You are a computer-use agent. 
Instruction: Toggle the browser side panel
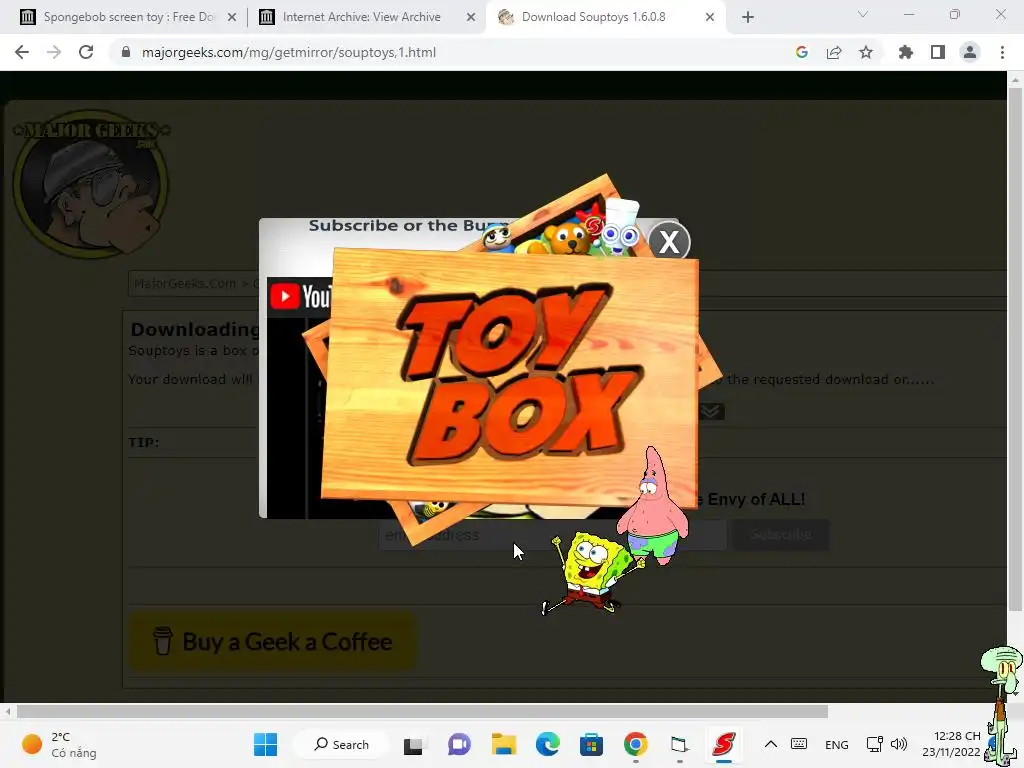[x=938, y=52]
